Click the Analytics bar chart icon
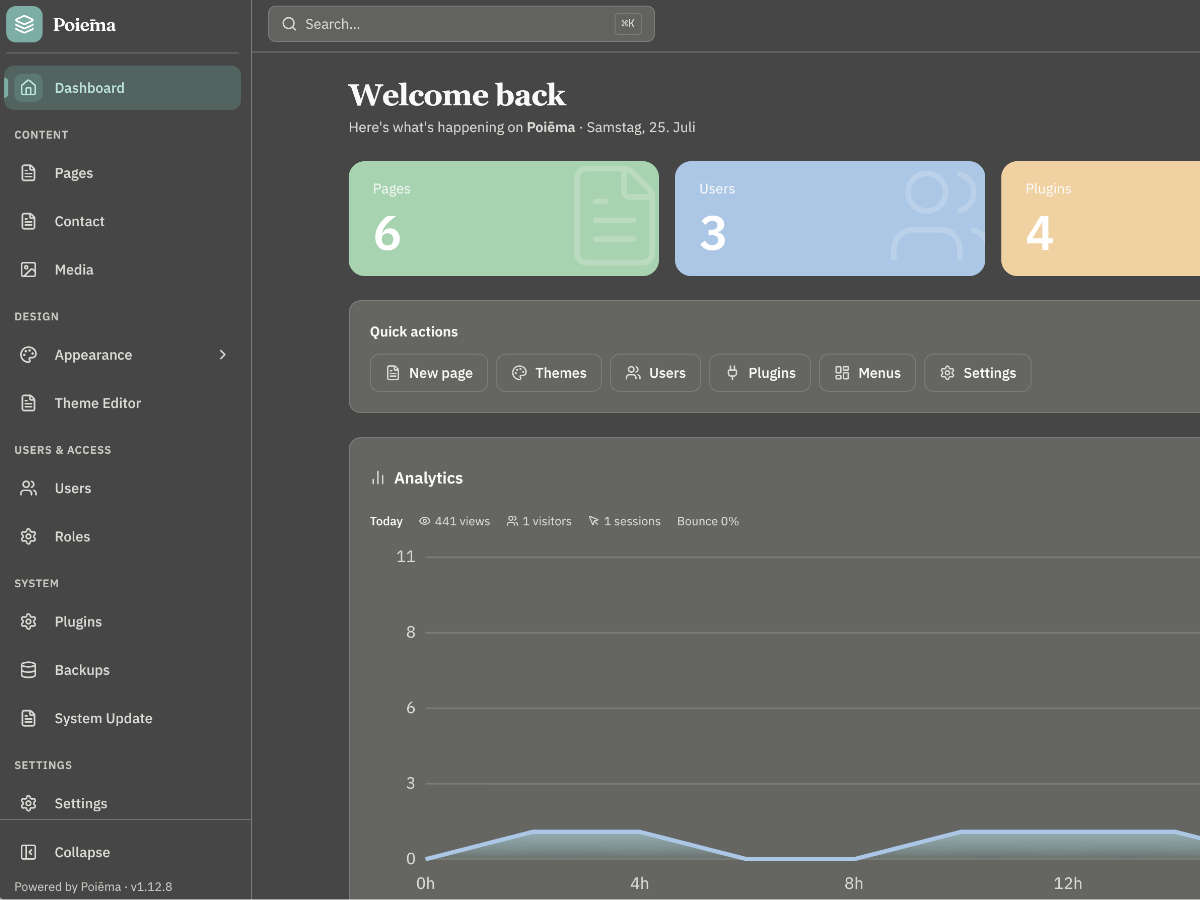The height and width of the screenshot is (900, 1200). point(378,478)
